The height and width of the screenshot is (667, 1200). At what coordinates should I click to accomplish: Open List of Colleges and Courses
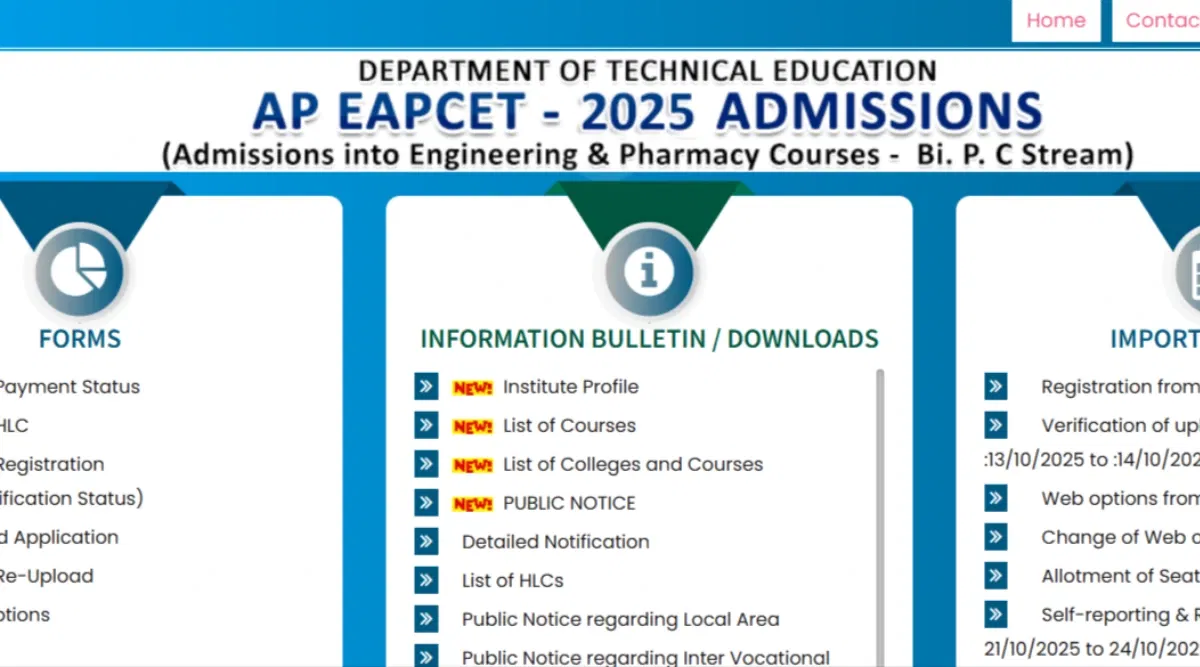pyautogui.click(x=632, y=465)
